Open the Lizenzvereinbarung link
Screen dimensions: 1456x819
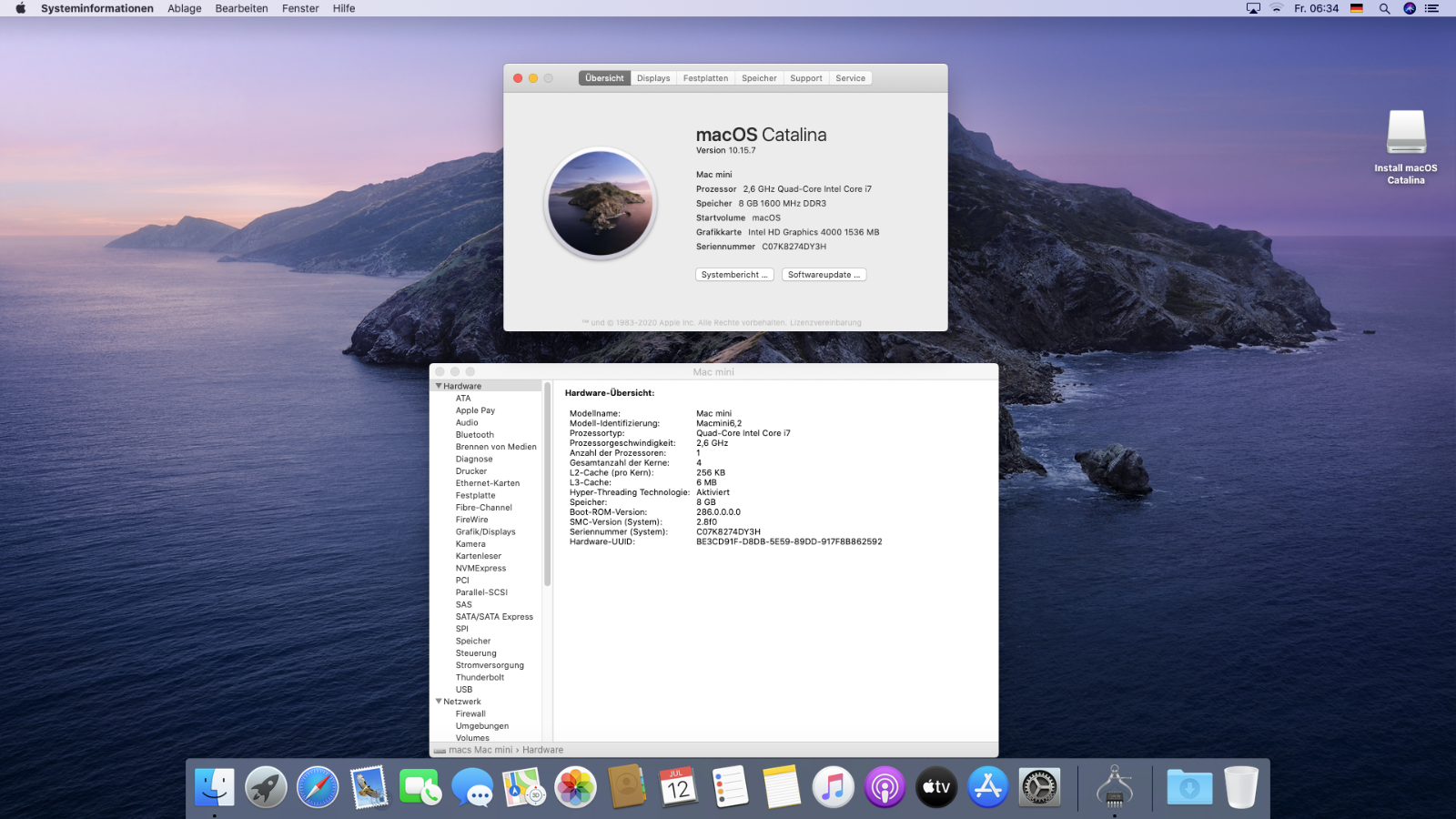tap(825, 322)
